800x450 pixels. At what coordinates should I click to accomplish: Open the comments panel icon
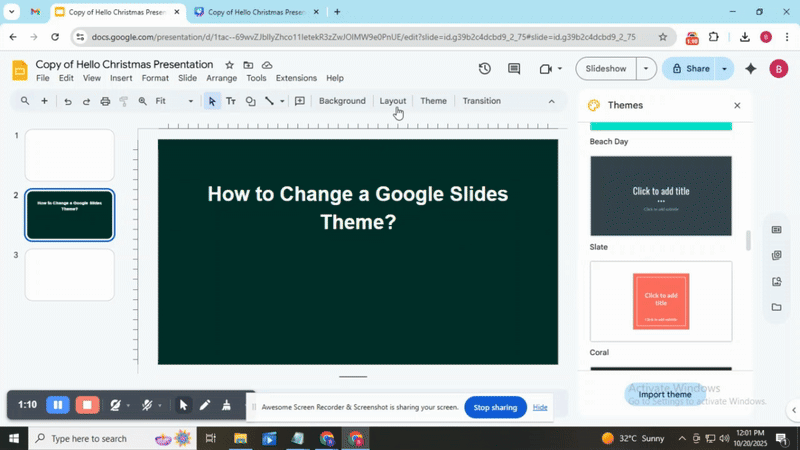click(x=514, y=69)
